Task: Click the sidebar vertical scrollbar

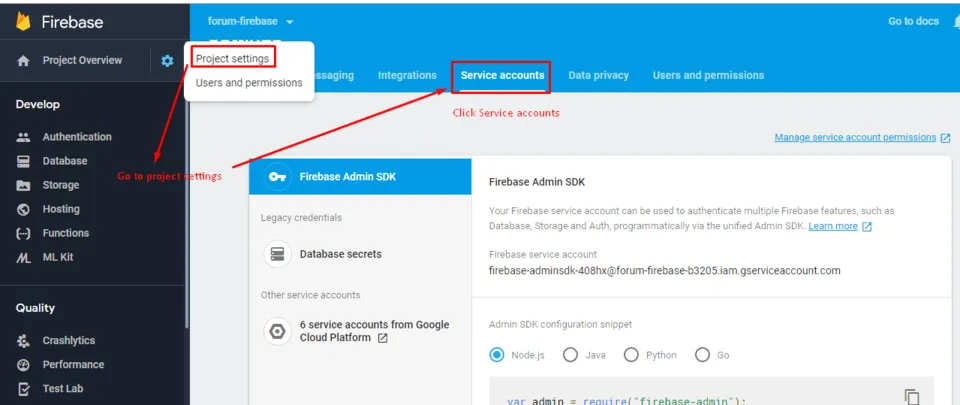Action: [x=187, y=214]
